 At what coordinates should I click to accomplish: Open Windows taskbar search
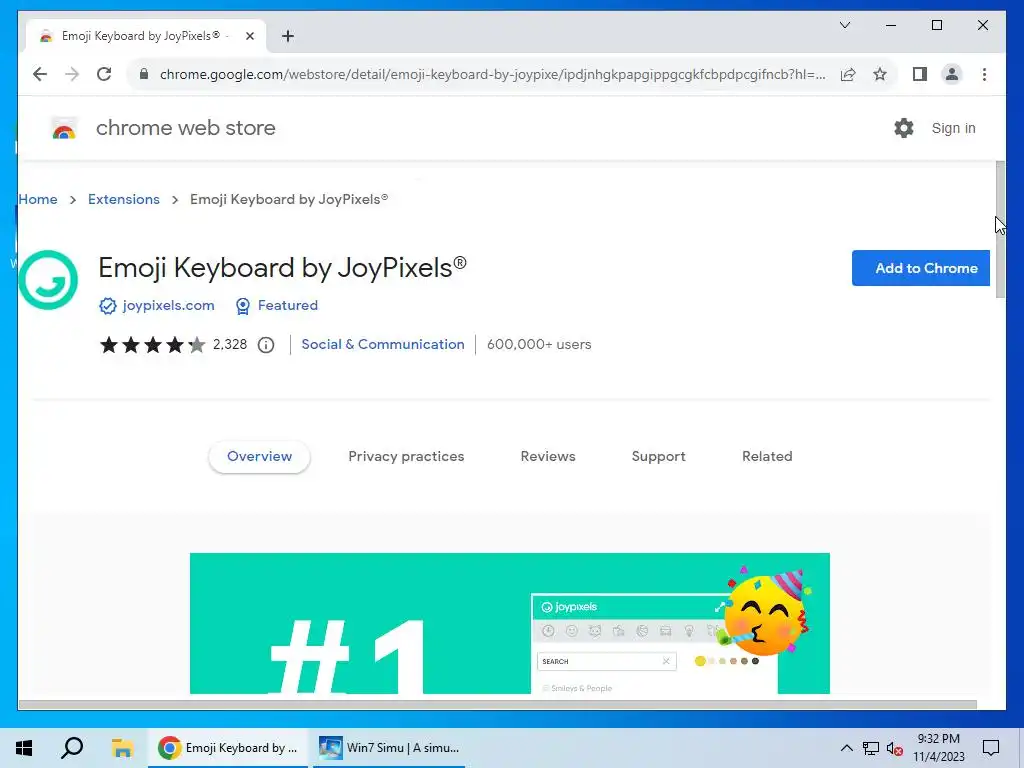[72, 748]
